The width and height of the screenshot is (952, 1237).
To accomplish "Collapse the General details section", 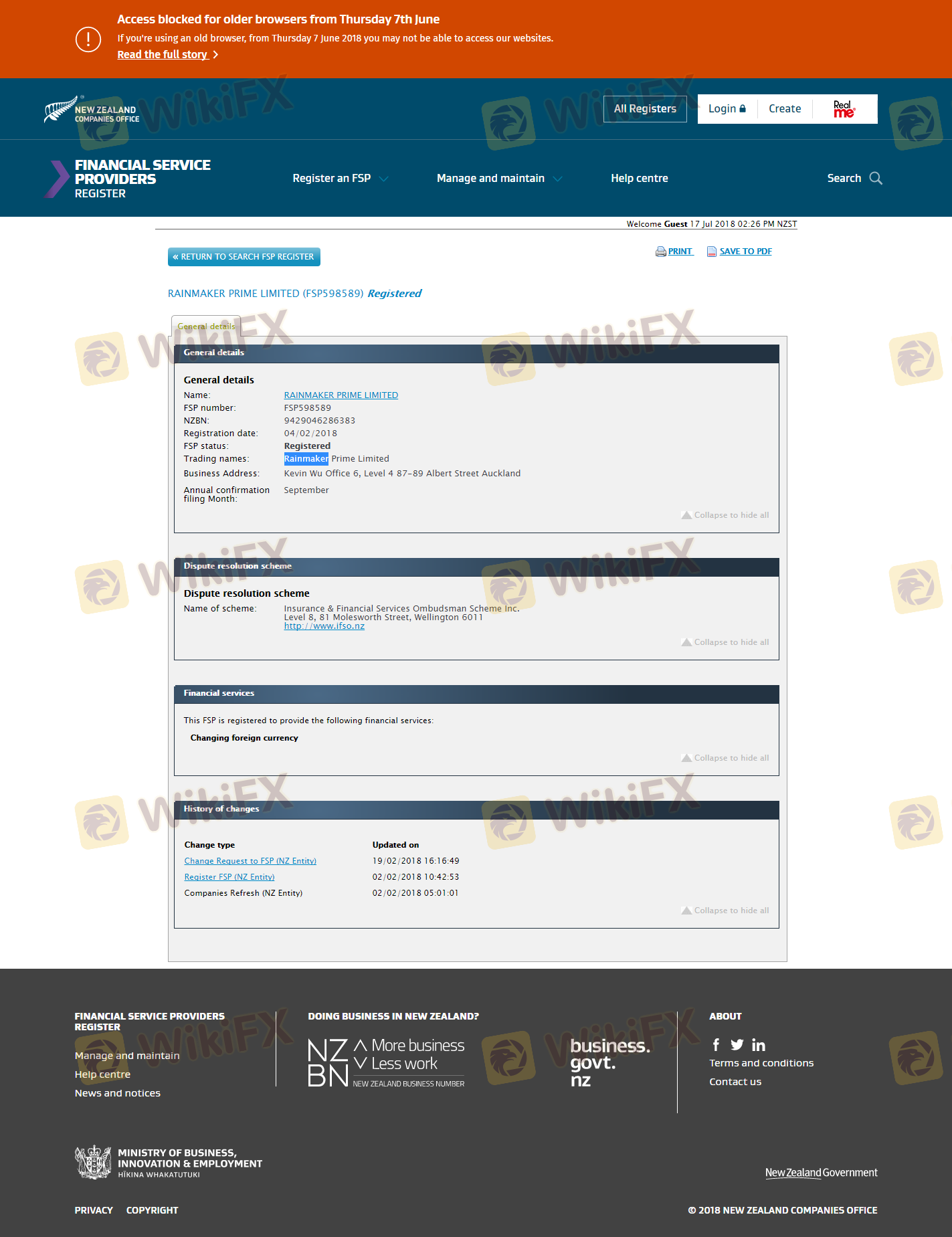I will point(725,515).
